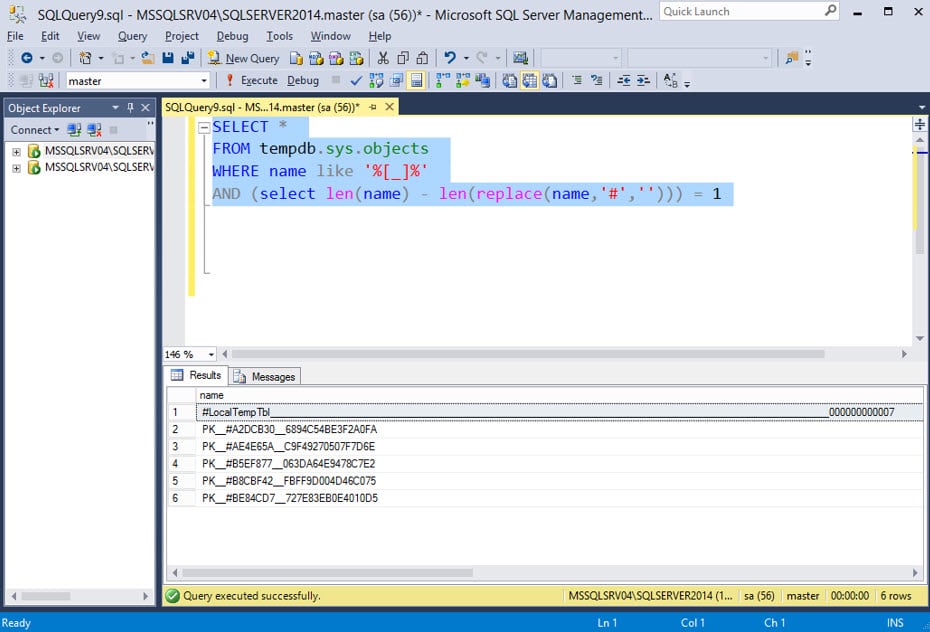Click the Undo arrow icon

pos(450,58)
